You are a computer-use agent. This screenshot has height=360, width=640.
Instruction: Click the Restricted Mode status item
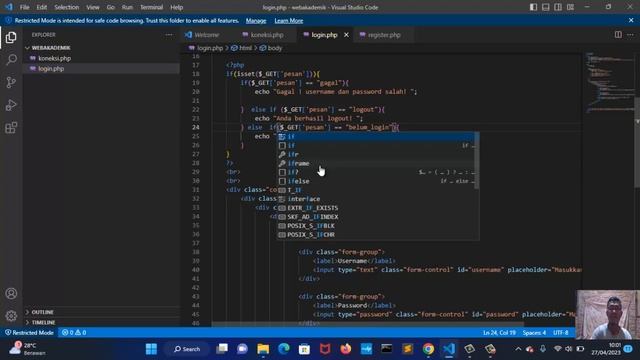pos(29,333)
